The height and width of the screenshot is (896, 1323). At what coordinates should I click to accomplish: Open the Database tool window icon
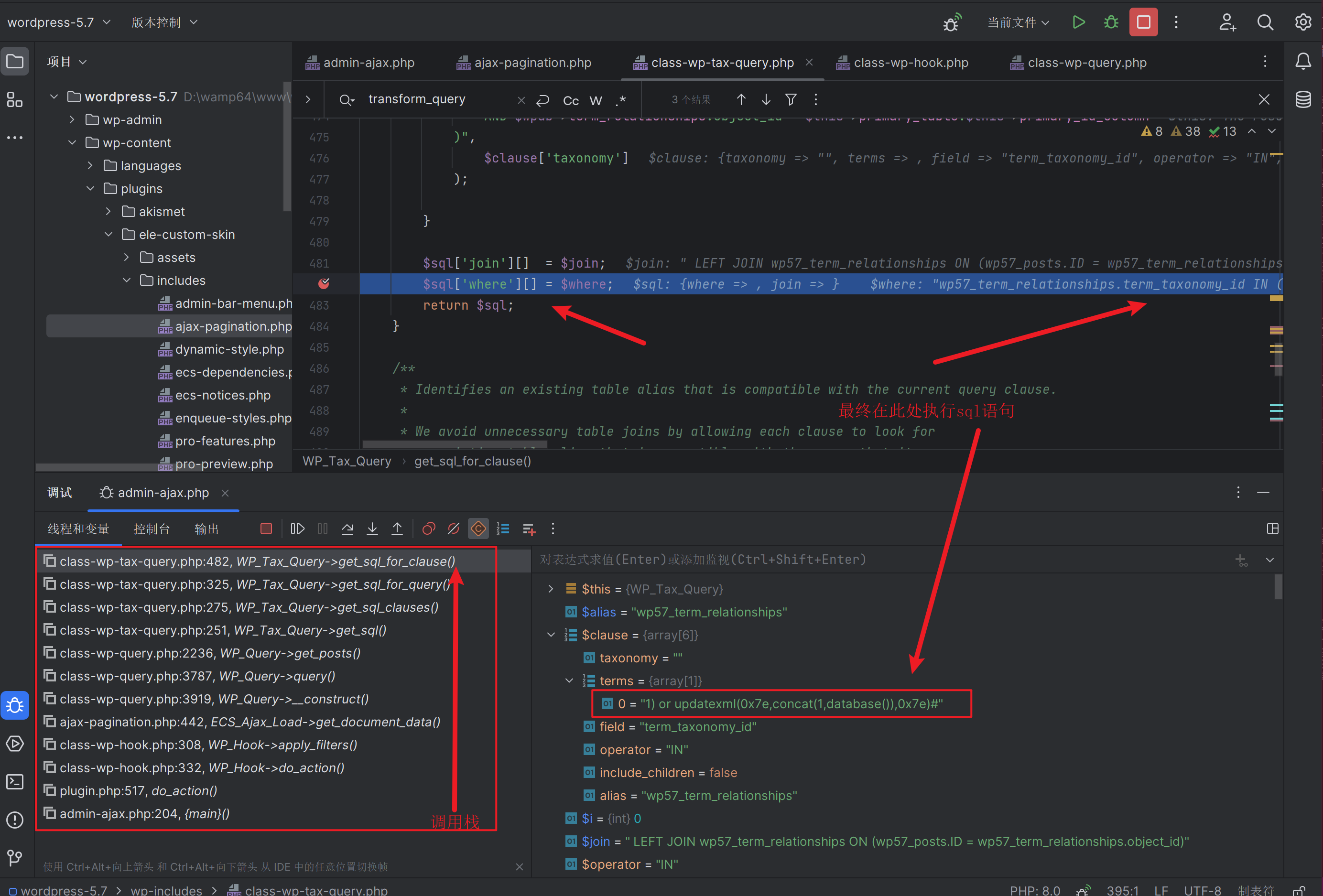1303,99
